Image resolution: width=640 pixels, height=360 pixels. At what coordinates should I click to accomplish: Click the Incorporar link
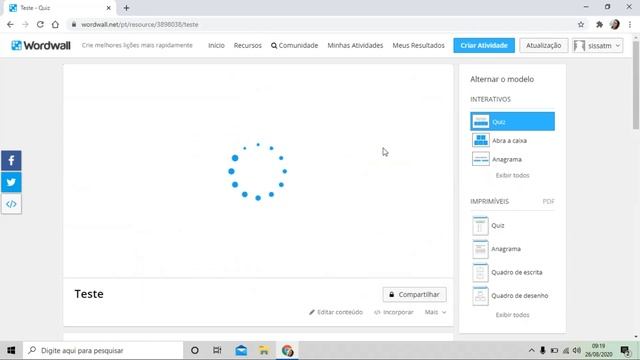(394, 312)
